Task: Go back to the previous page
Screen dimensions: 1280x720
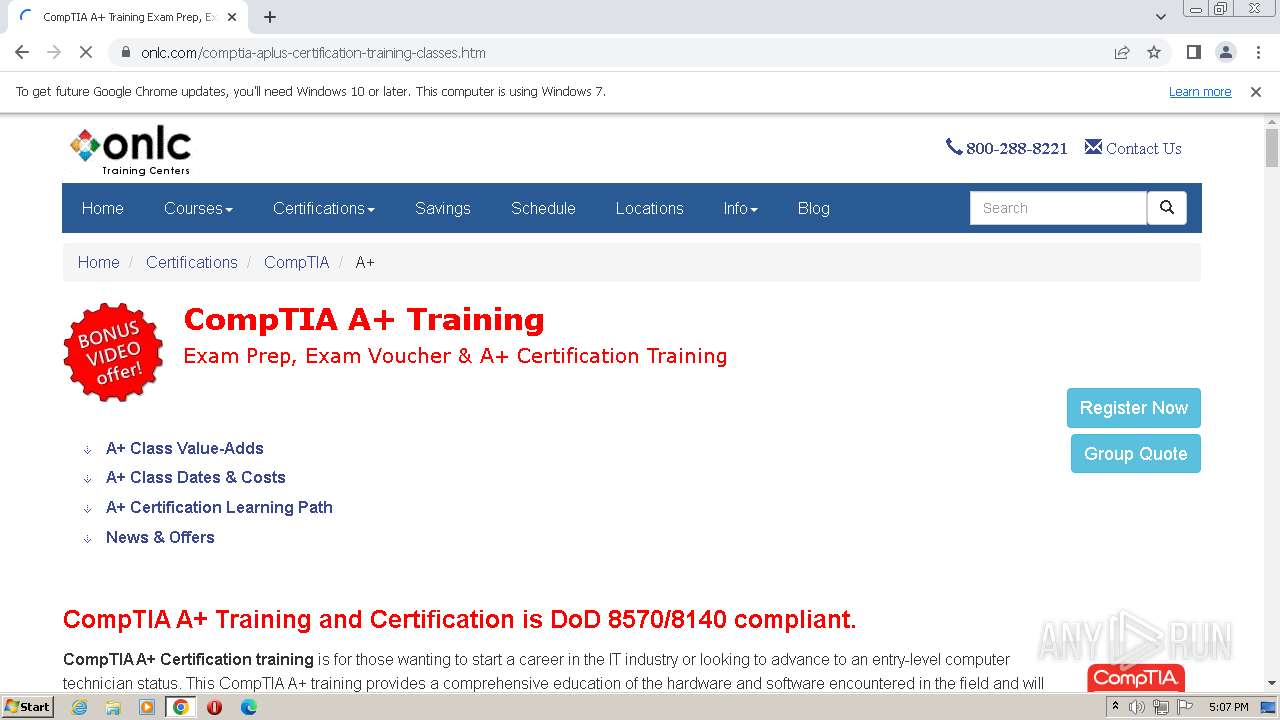Action: 22,52
